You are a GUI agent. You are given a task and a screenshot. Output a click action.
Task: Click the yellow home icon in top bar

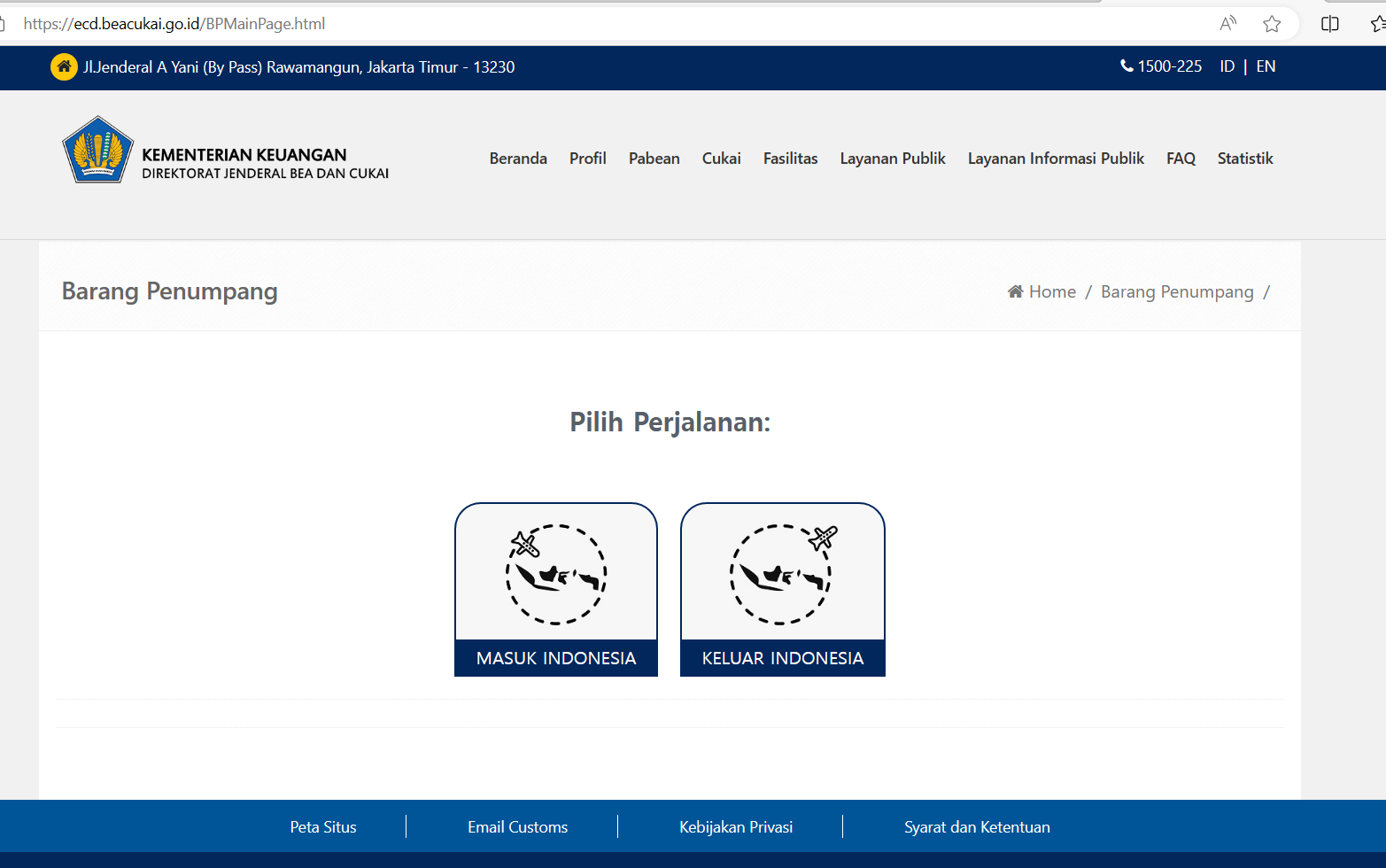(64, 67)
